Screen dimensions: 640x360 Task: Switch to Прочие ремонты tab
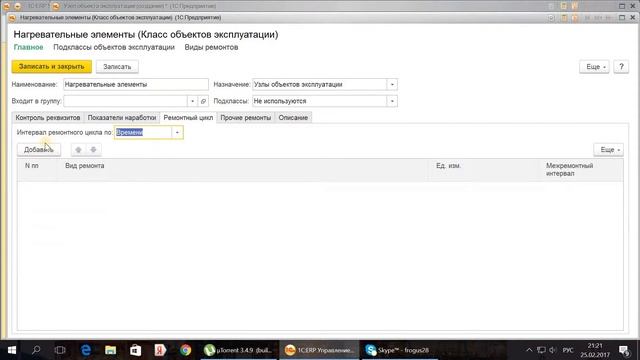[246, 118]
